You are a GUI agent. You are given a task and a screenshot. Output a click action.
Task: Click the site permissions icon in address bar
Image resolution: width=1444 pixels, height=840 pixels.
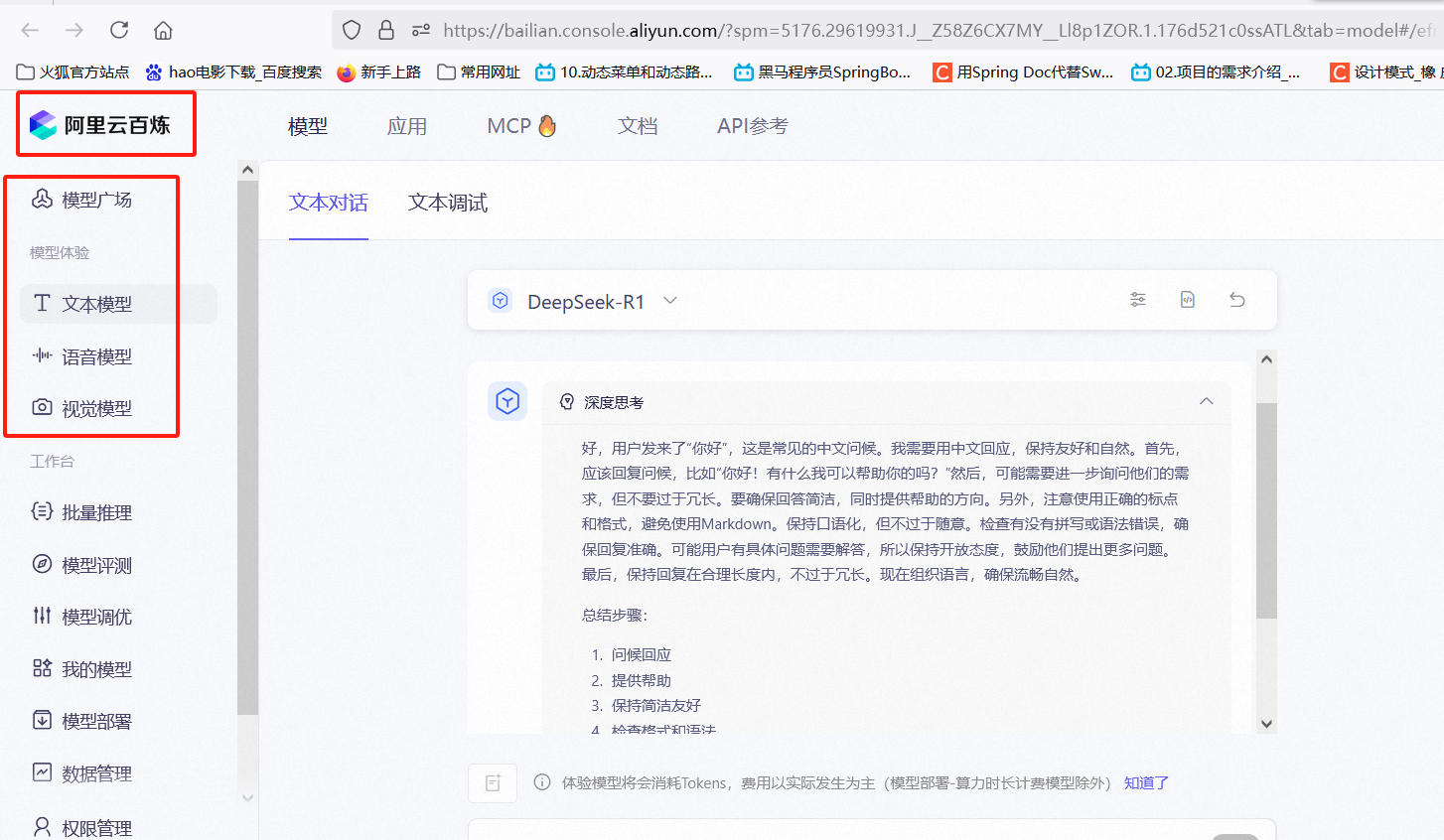(421, 30)
